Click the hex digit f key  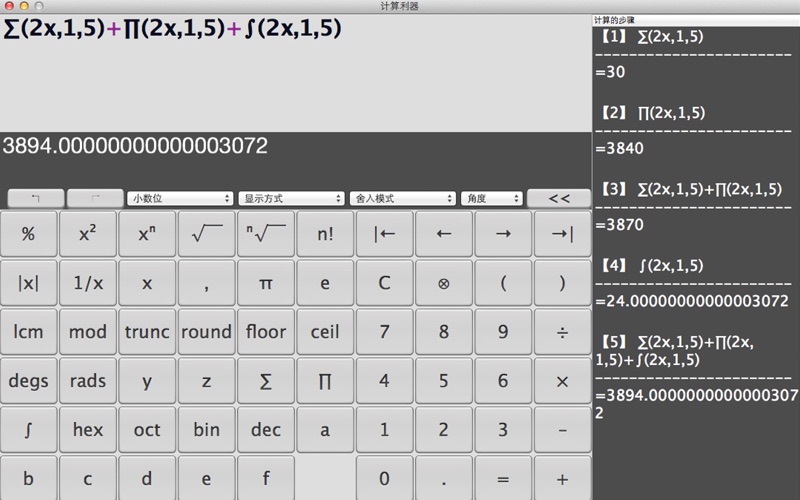click(266, 479)
